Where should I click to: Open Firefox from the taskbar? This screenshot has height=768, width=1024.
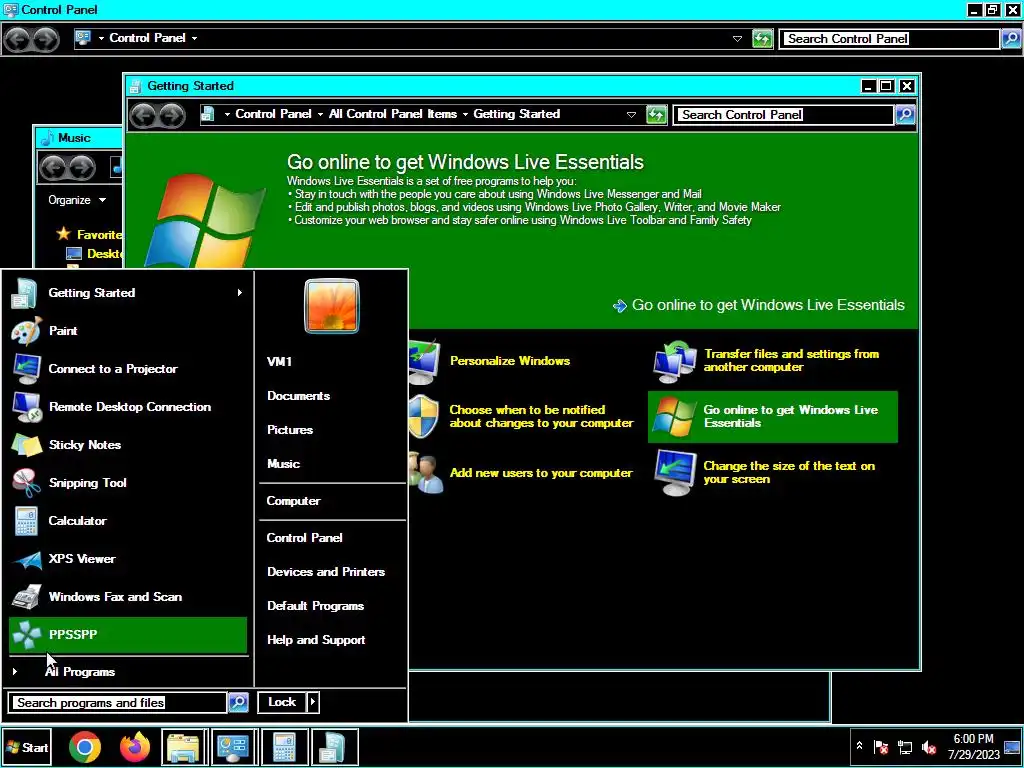pos(135,747)
